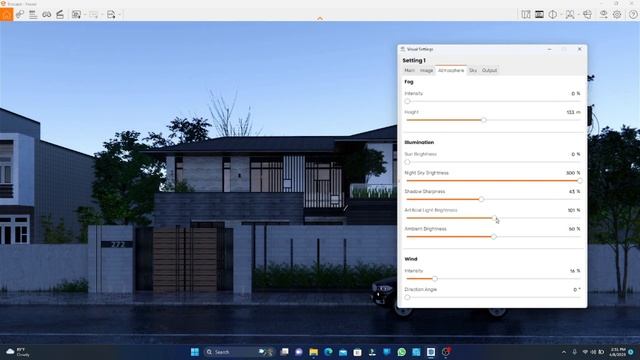This screenshot has width=640, height=360.
Task: Click the export file icon in toolbar
Action: [x=111, y=14]
